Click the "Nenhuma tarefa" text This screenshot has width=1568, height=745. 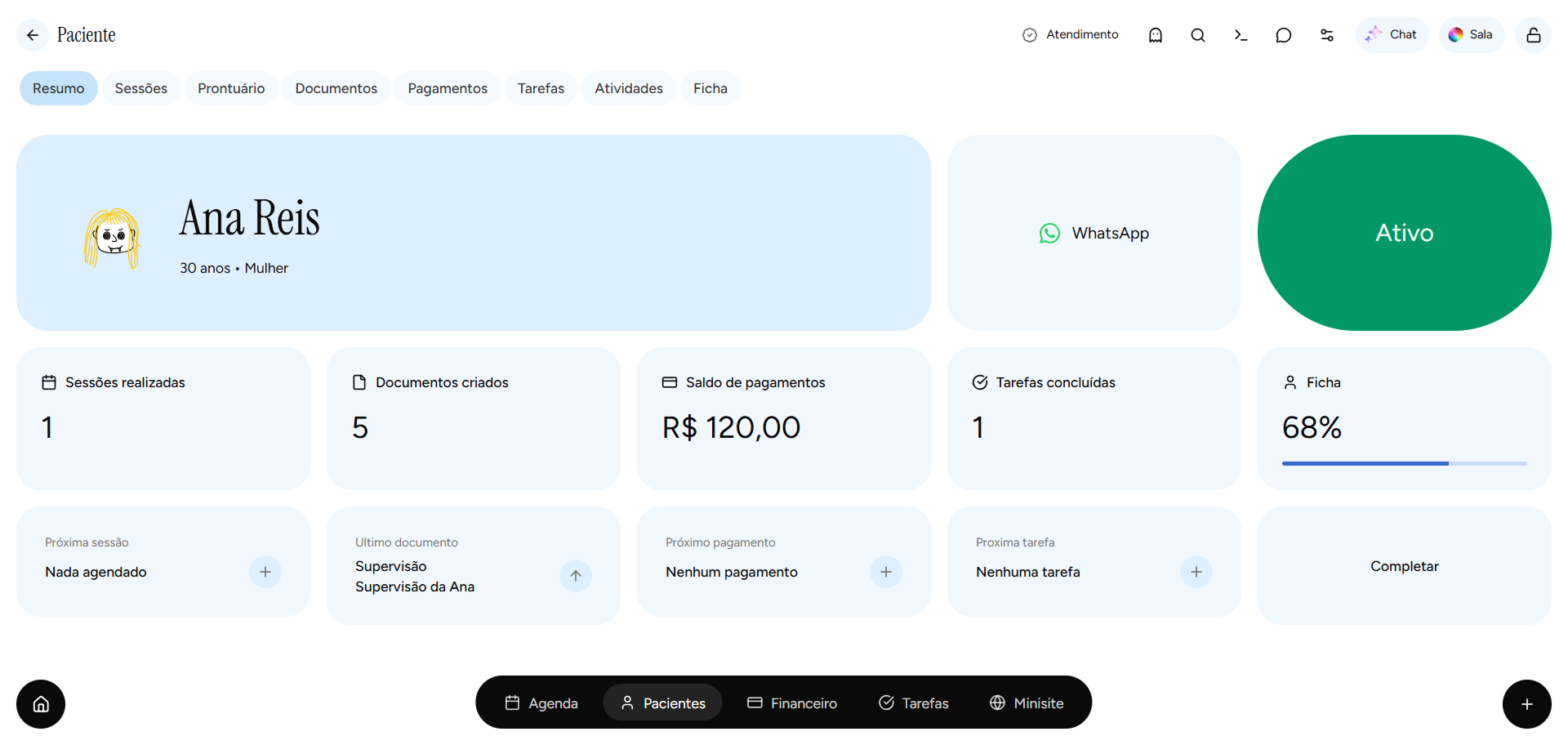(x=1028, y=572)
